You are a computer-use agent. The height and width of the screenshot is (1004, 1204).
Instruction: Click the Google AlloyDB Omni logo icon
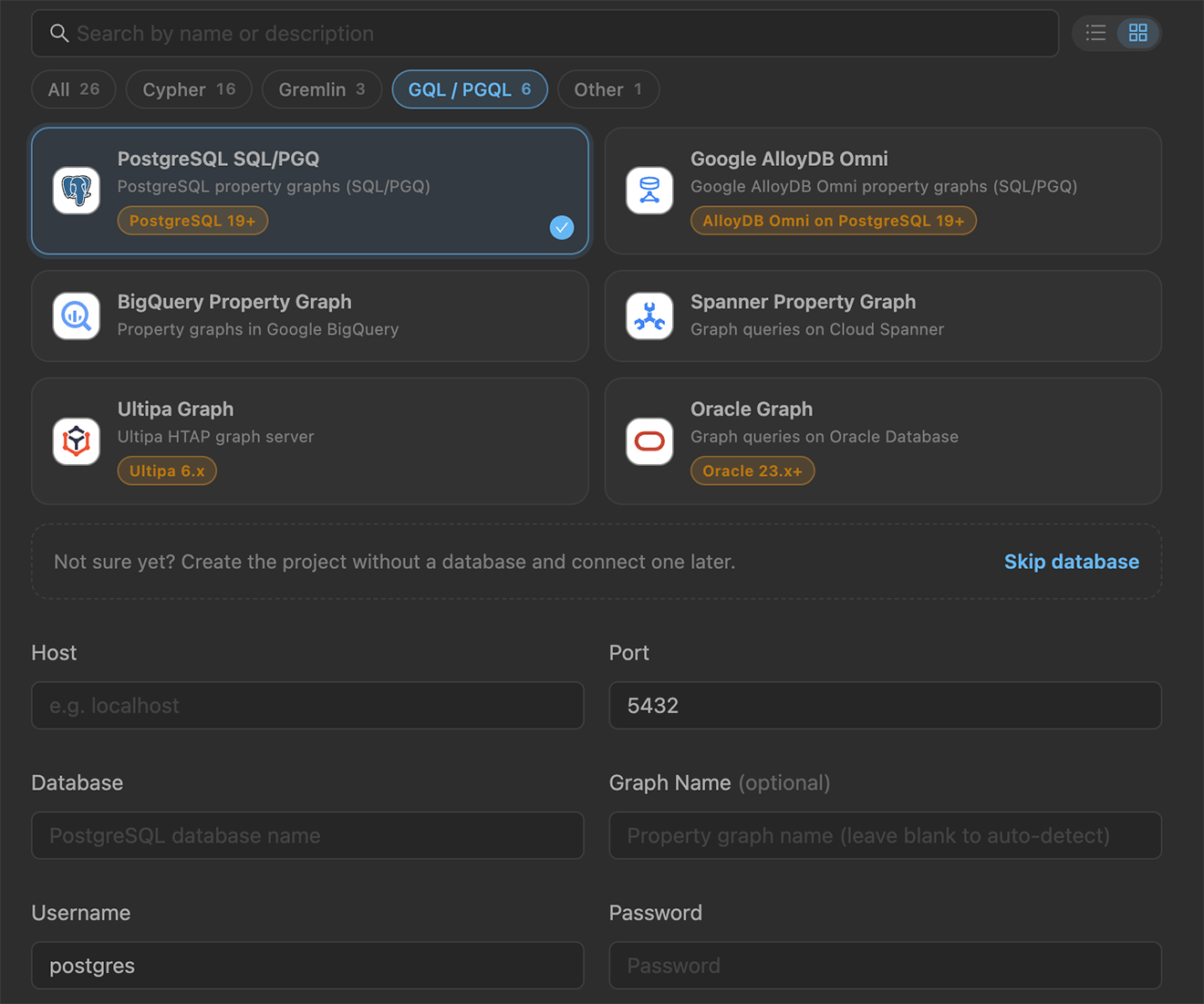click(649, 191)
